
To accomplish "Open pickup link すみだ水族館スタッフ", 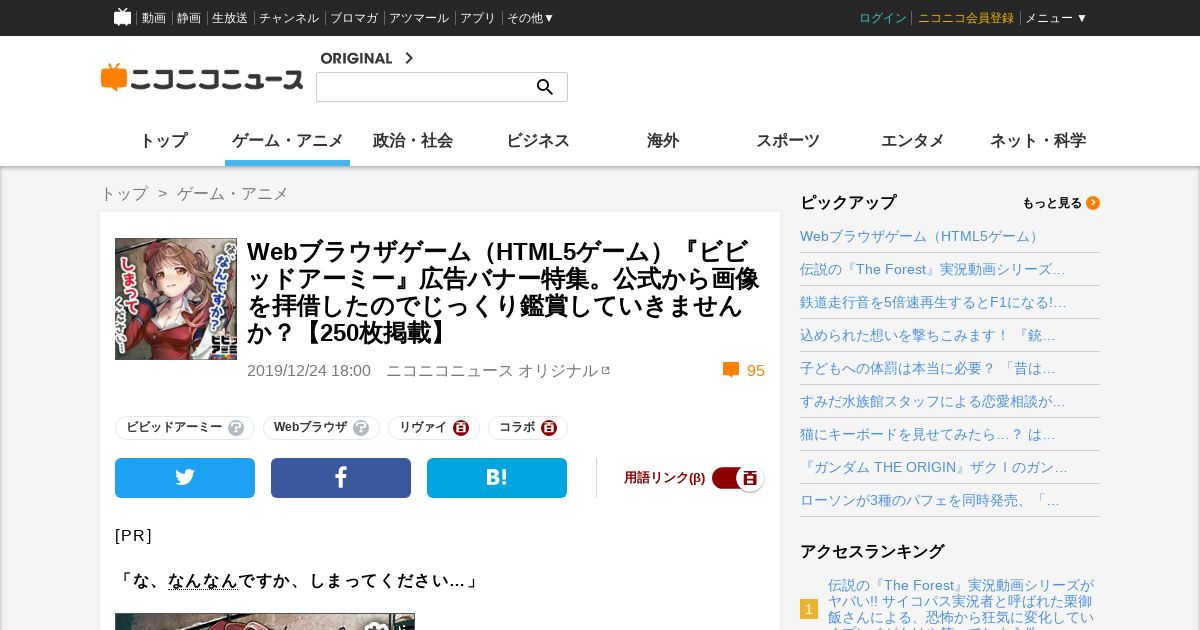I will point(933,402).
